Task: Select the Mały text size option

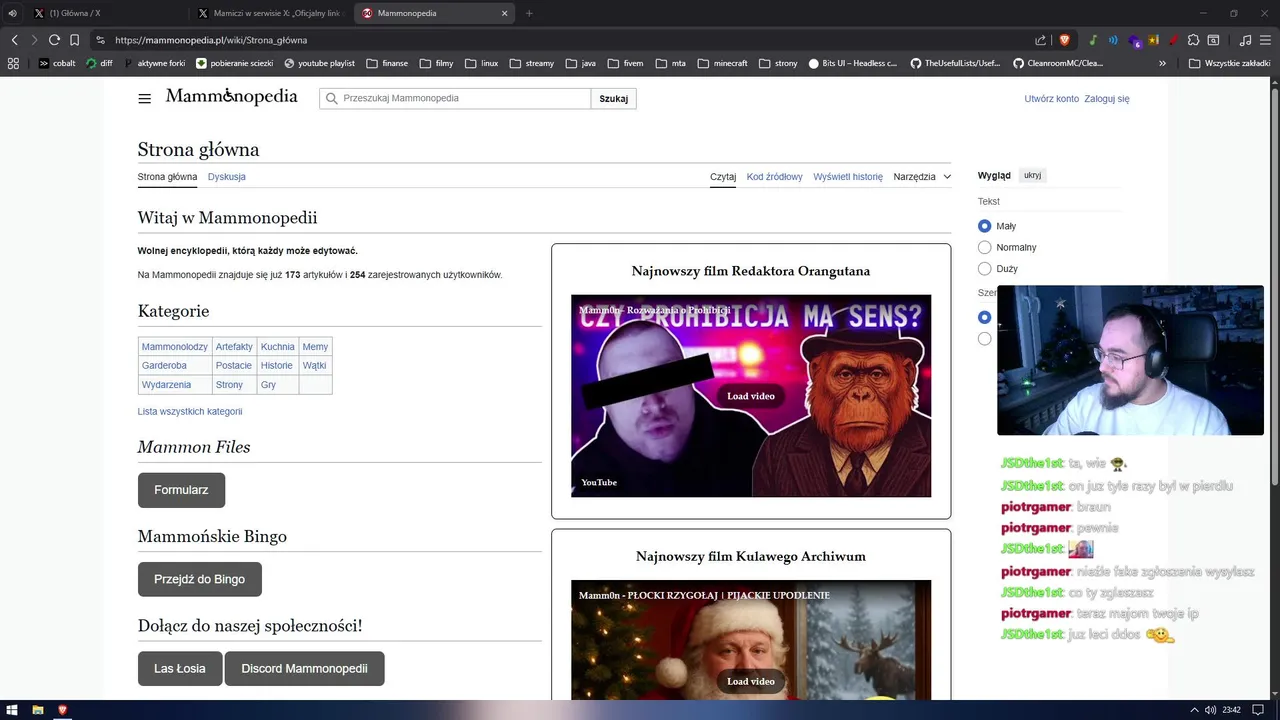Action: click(985, 226)
